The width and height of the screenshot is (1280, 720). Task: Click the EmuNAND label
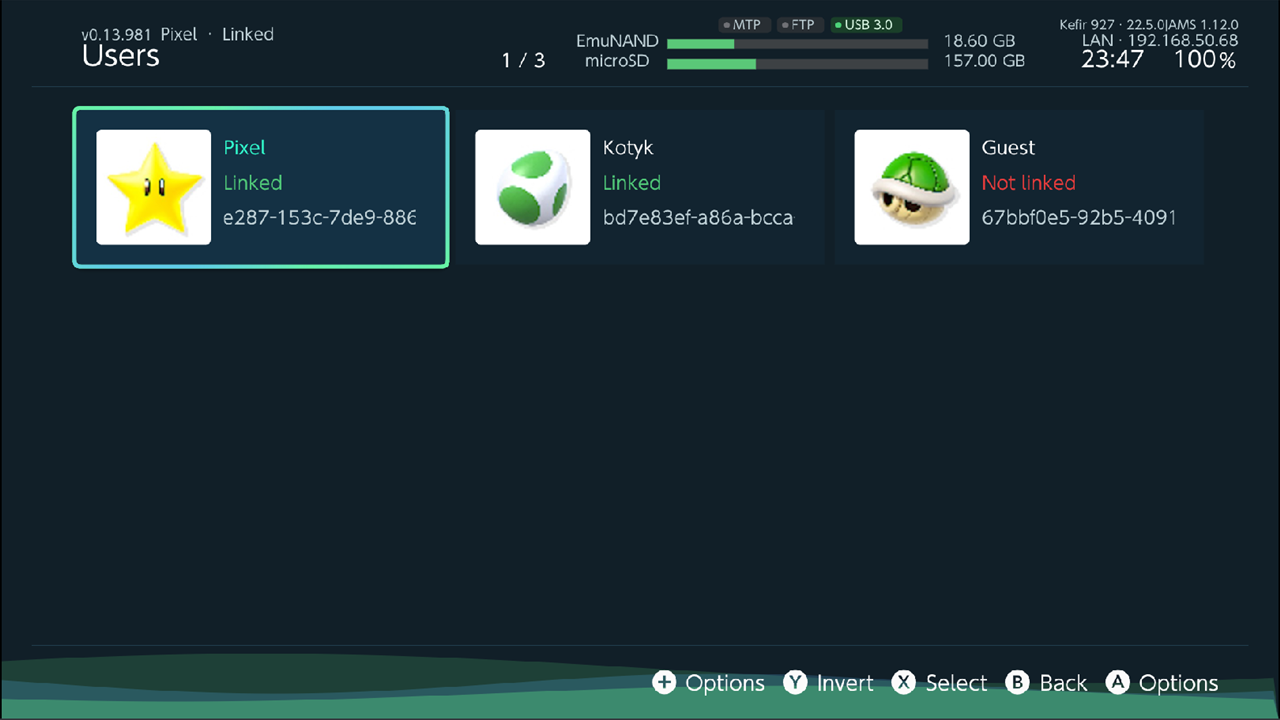[617, 42]
